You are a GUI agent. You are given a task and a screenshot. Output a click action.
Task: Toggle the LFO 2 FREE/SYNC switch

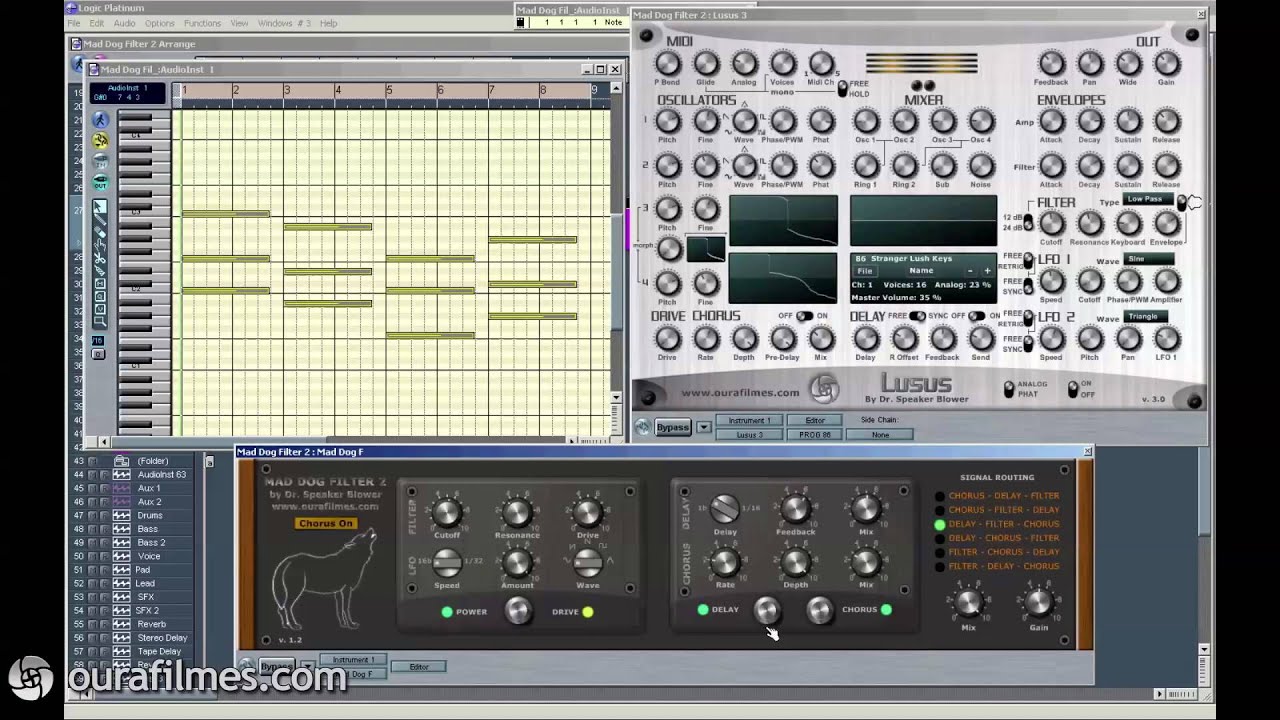click(x=1029, y=343)
